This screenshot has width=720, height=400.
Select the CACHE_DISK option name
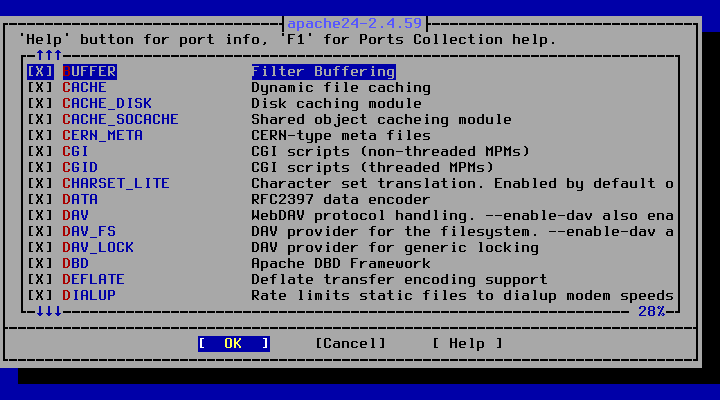(107, 104)
